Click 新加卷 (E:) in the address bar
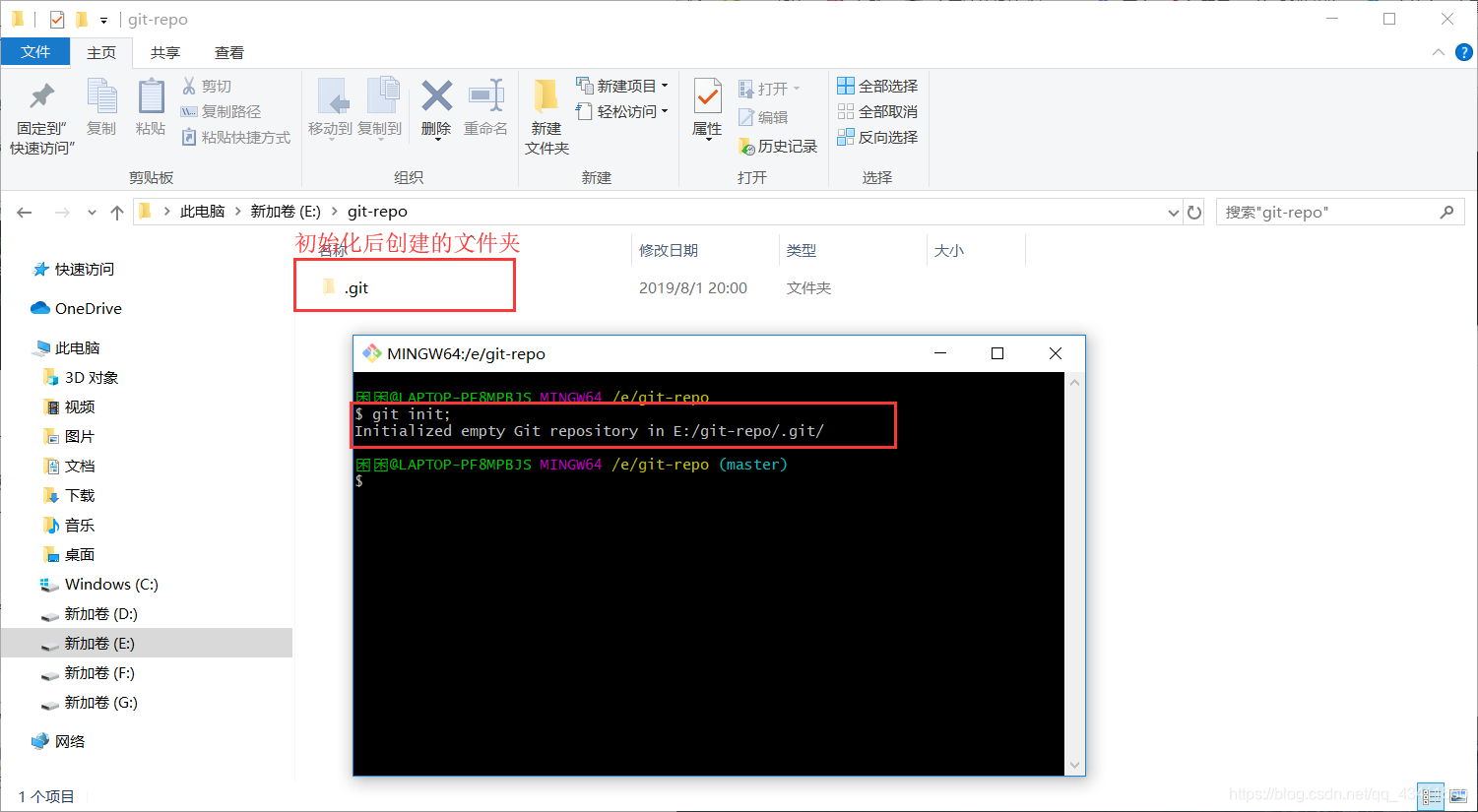The image size is (1478, 812). 286,212
